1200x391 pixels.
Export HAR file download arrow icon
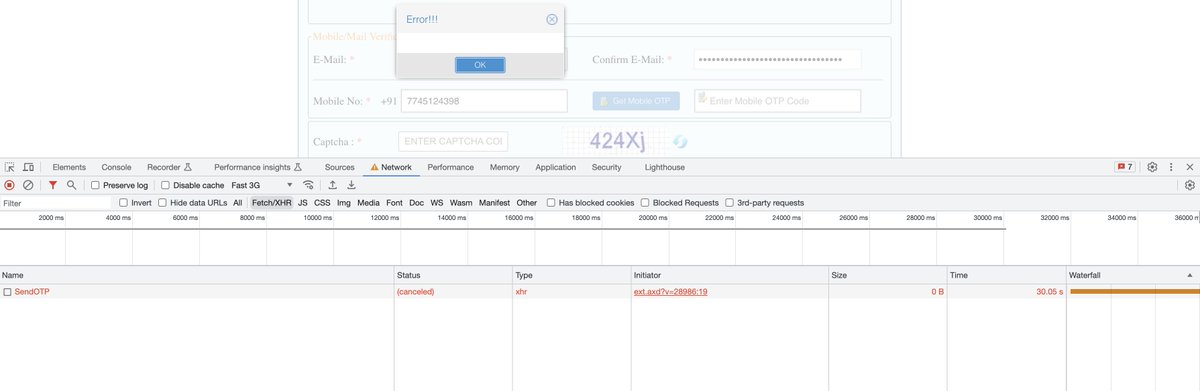pos(351,185)
